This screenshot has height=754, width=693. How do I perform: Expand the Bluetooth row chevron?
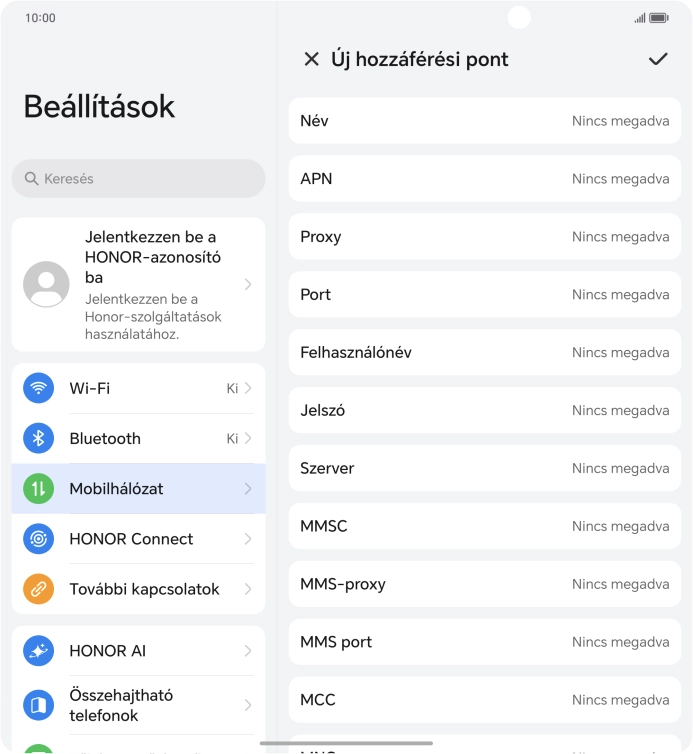[247, 438]
